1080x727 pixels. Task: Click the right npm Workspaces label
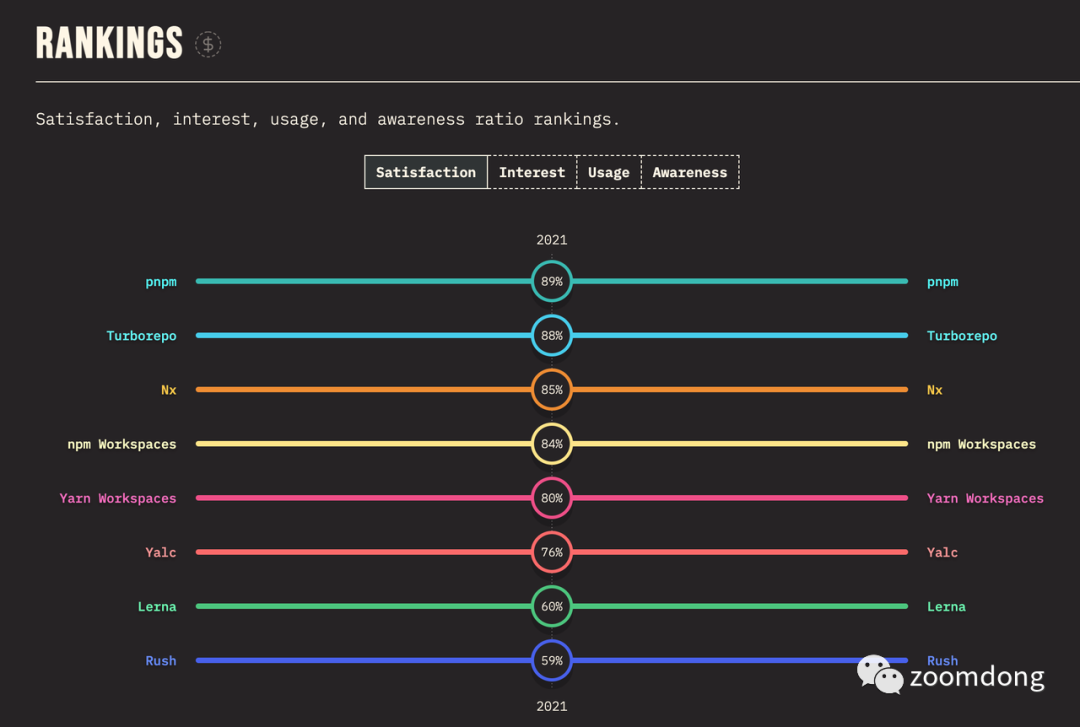click(x=982, y=444)
